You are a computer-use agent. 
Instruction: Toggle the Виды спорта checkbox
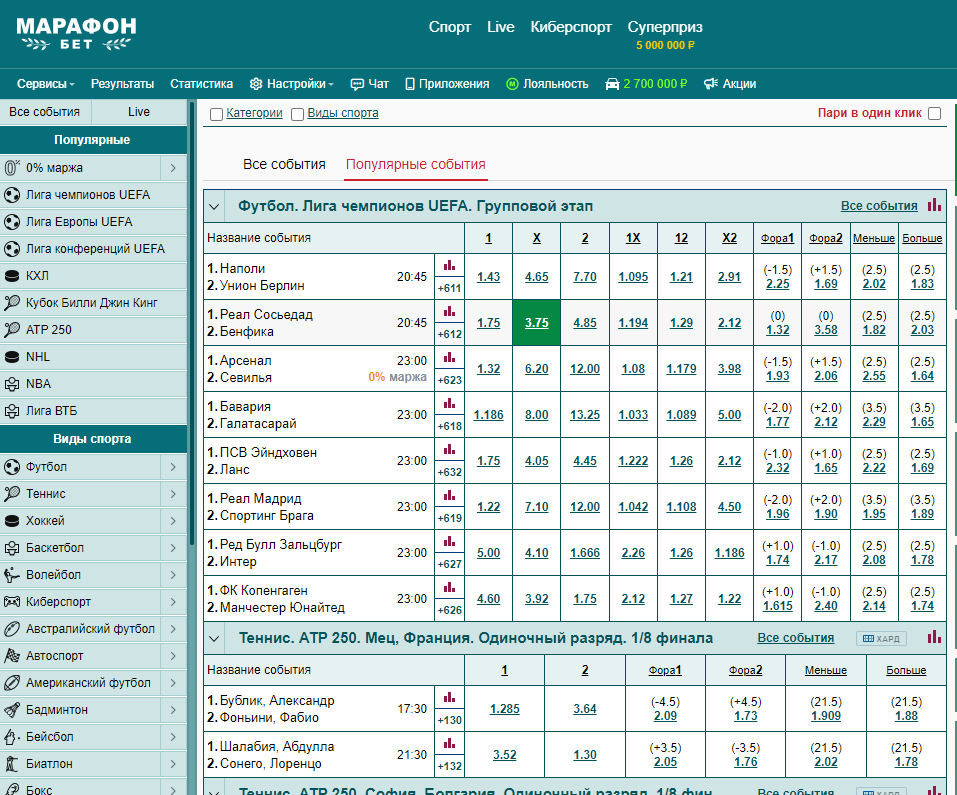297,114
